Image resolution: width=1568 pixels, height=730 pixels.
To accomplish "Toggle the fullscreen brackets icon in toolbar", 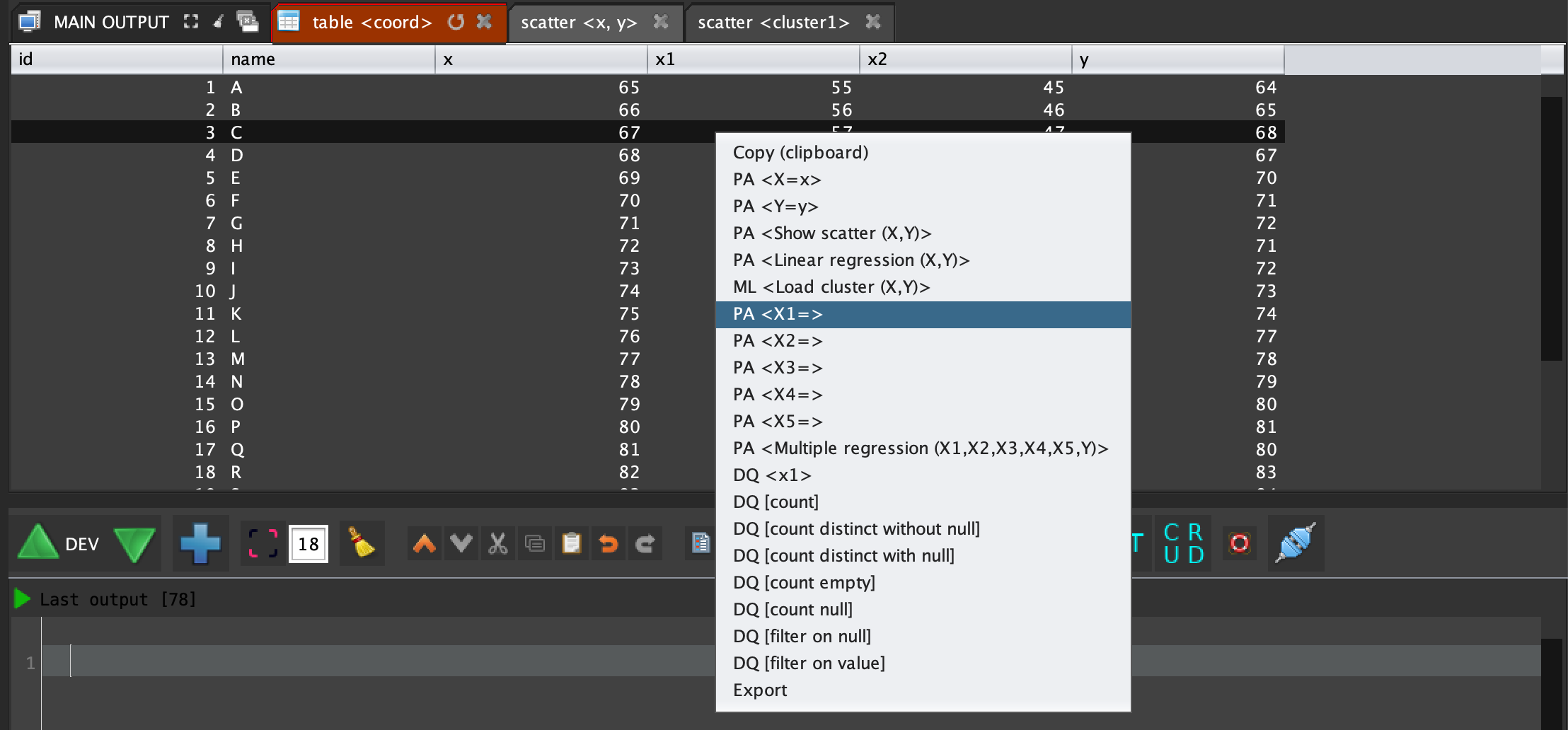I will tap(263, 543).
